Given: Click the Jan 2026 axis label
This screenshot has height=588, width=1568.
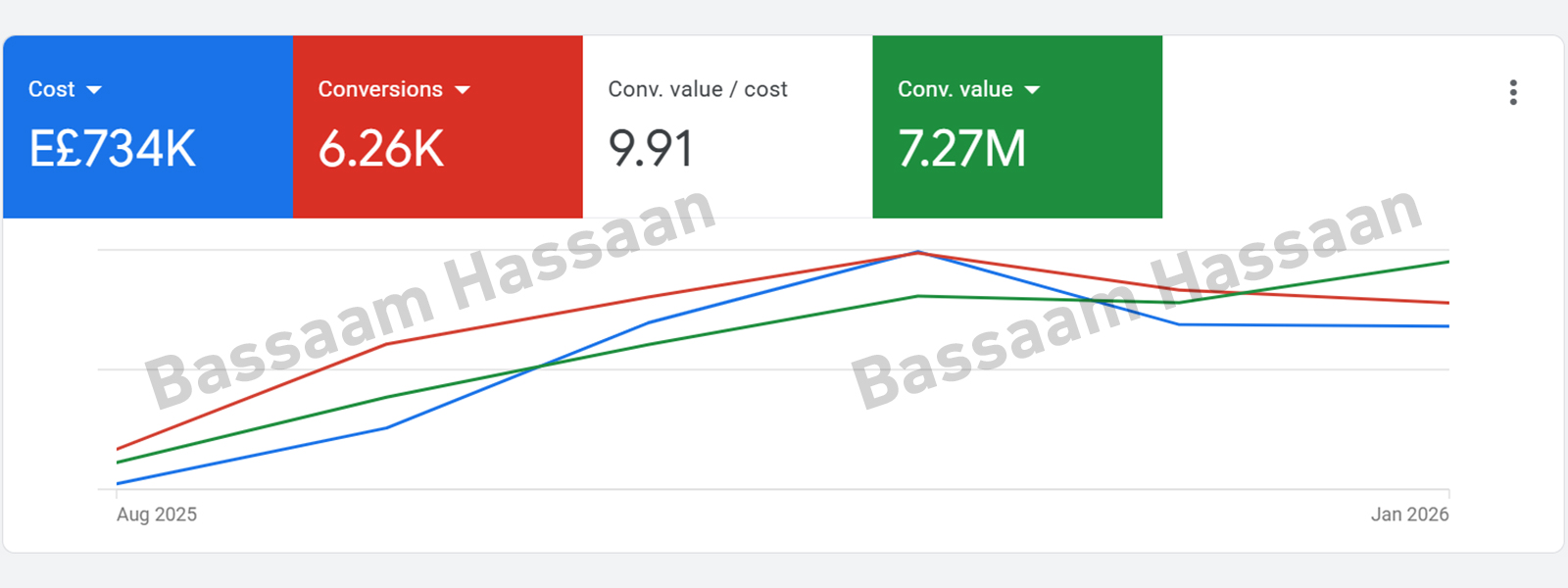Looking at the screenshot, I should pyautogui.click(x=1409, y=514).
